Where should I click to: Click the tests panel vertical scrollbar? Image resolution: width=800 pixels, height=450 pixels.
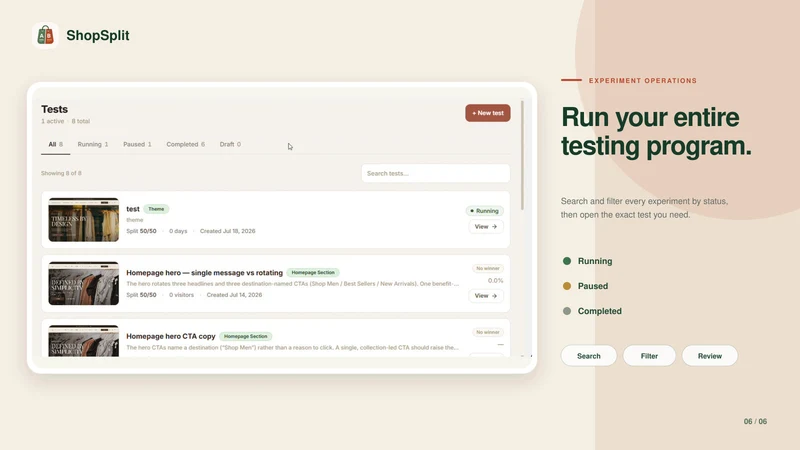522,155
